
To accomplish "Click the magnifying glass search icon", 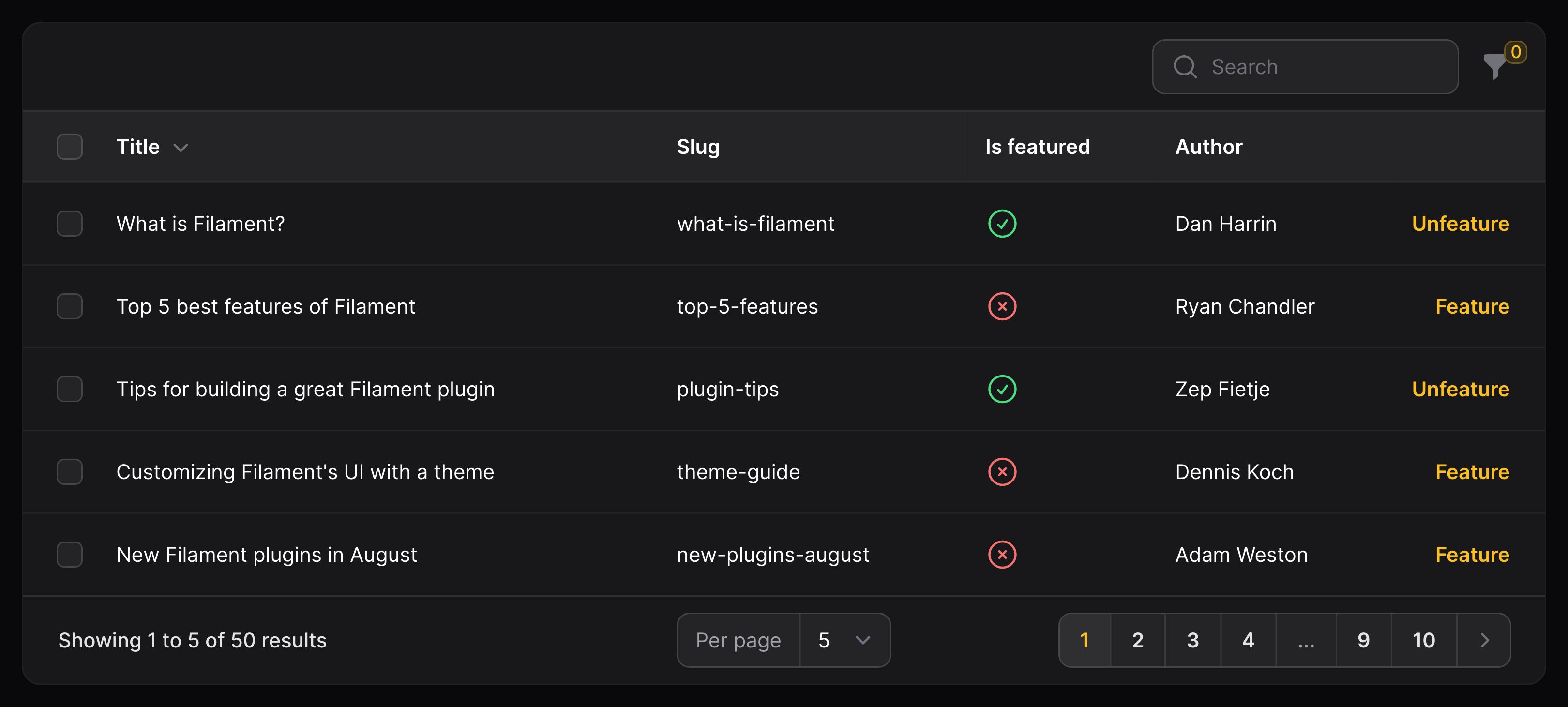I will 1185,67.
